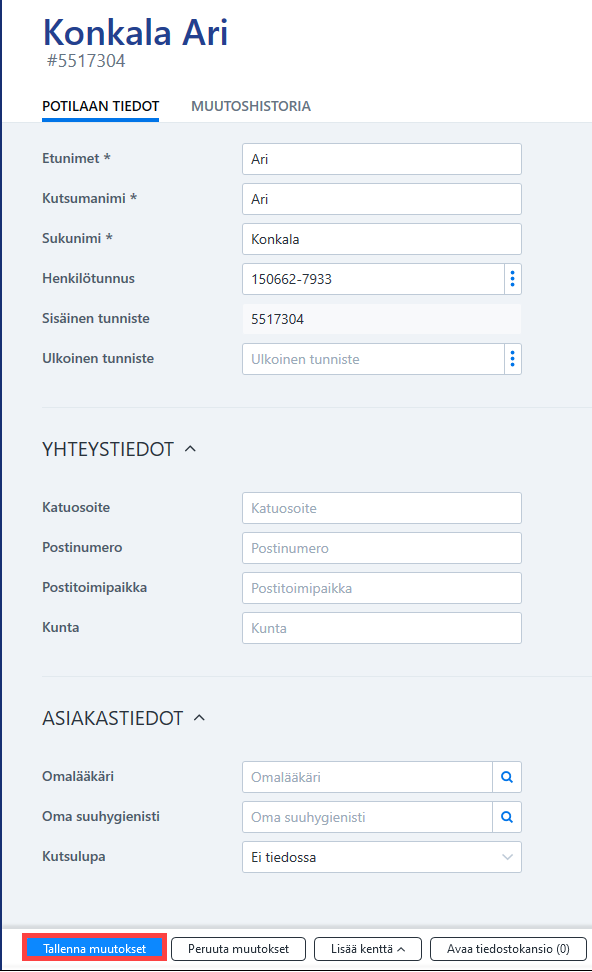This screenshot has width=592, height=972.
Task: Open the Henkilötunnus three-dot options menu
Action: click(513, 279)
